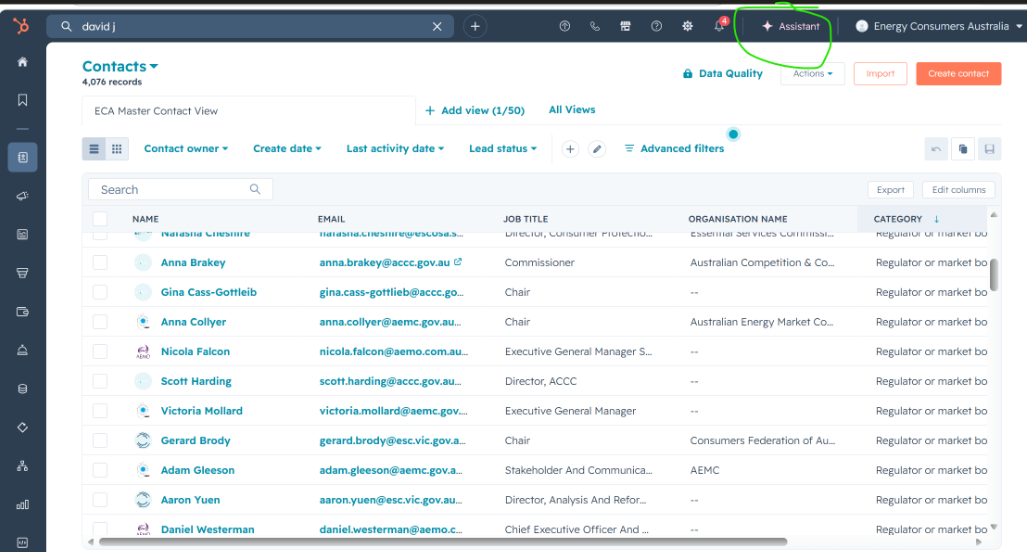This screenshot has height=552, width=1027.
Task: Check the box for Adam Gleeson
Action: tap(100, 470)
